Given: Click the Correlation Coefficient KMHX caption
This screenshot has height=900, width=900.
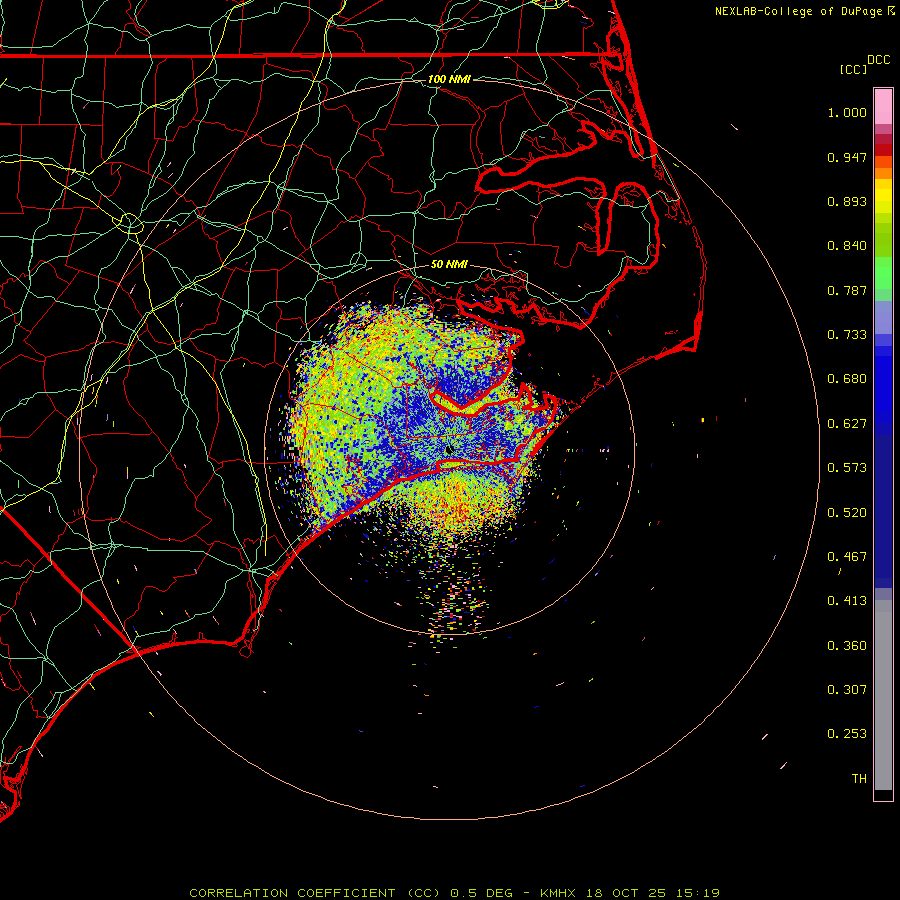Looking at the screenshot, I should pyautogui.click(x=454, y=893).
